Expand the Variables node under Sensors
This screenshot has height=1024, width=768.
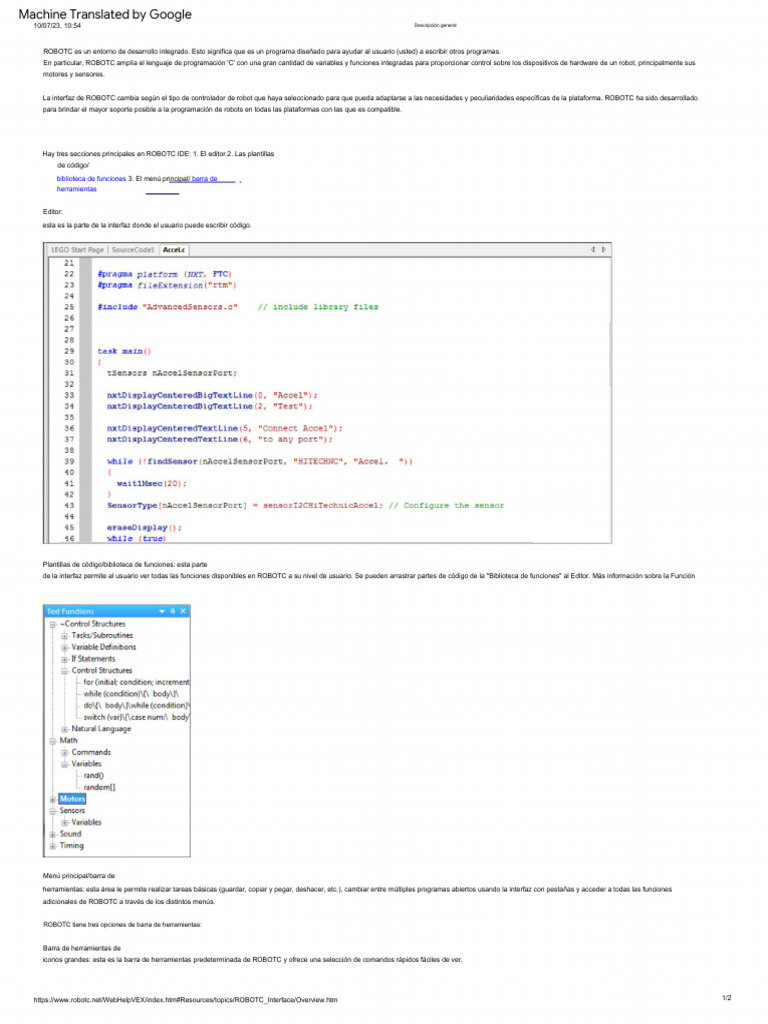coord(65,823)
